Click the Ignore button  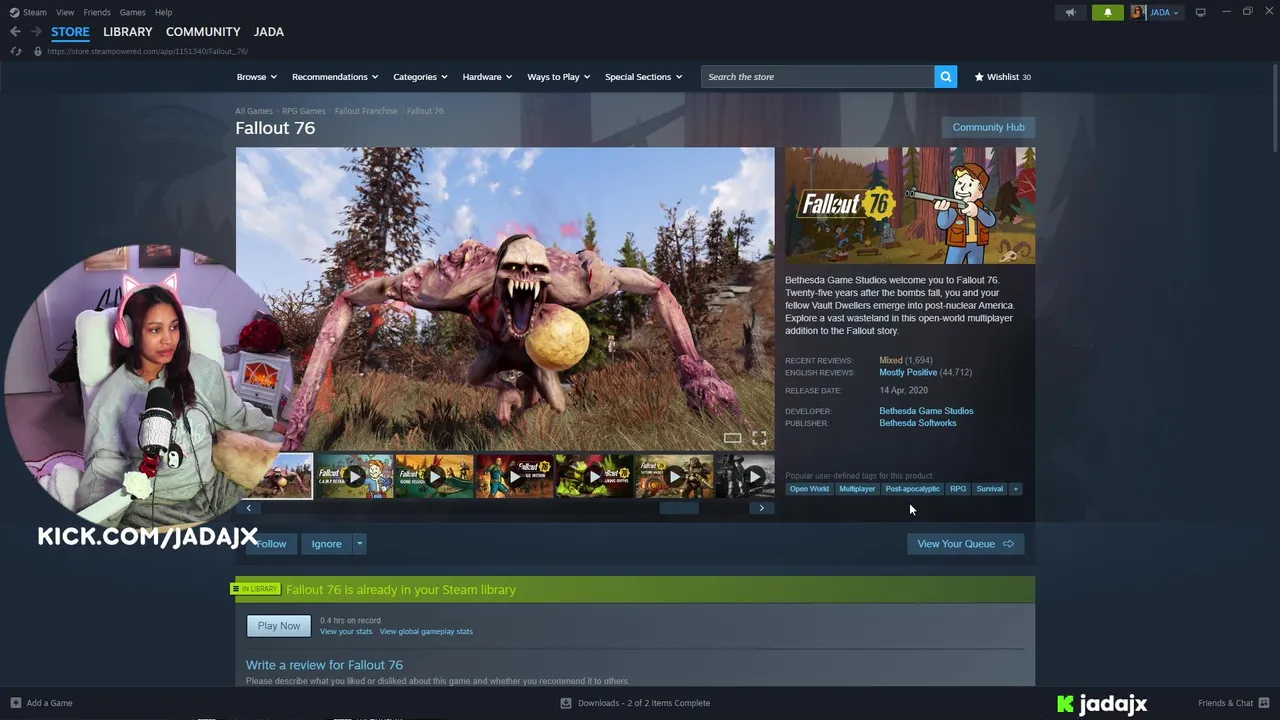[326, 544]
